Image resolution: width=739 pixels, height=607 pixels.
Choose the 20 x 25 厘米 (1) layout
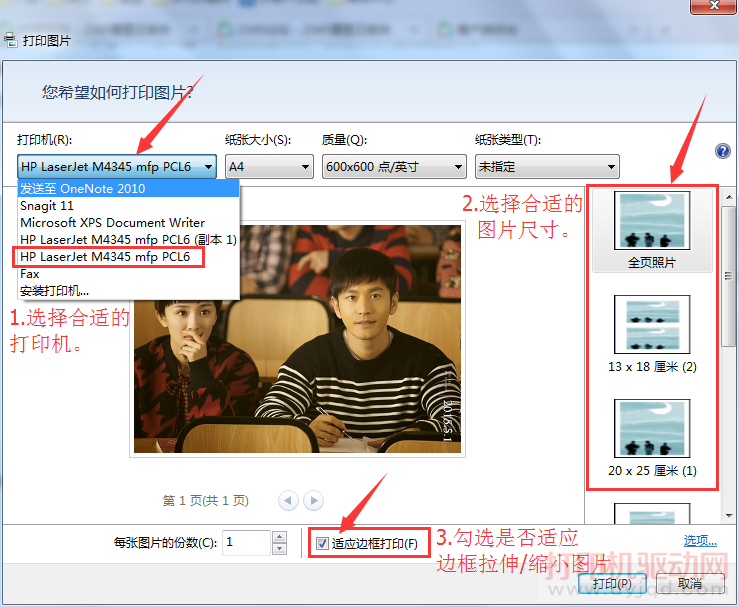point(652,438)
